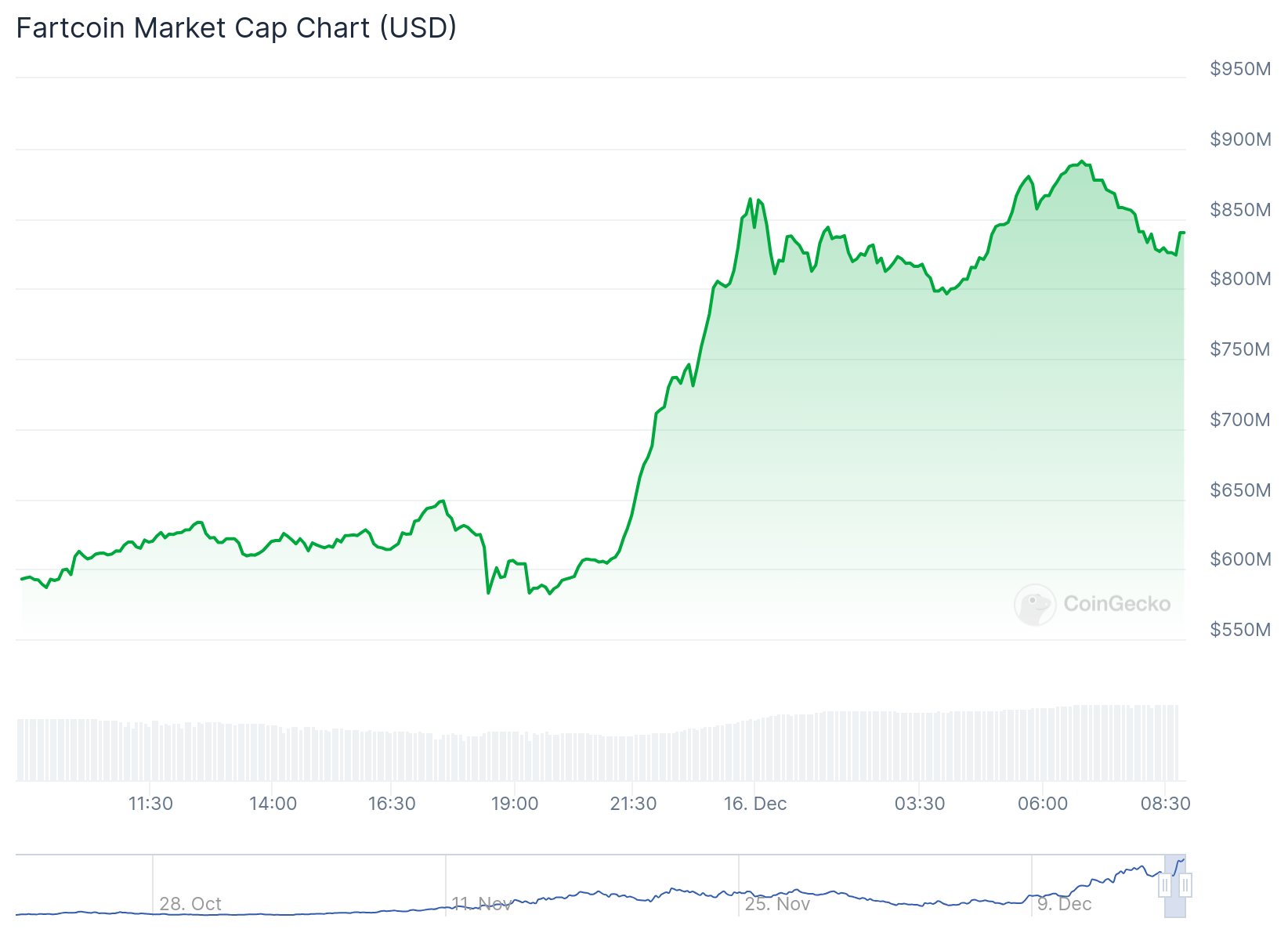This screenshot has width=1288, height=940.
Task: Click the CoinGecko watermark text
Action: coord(1116,604)
